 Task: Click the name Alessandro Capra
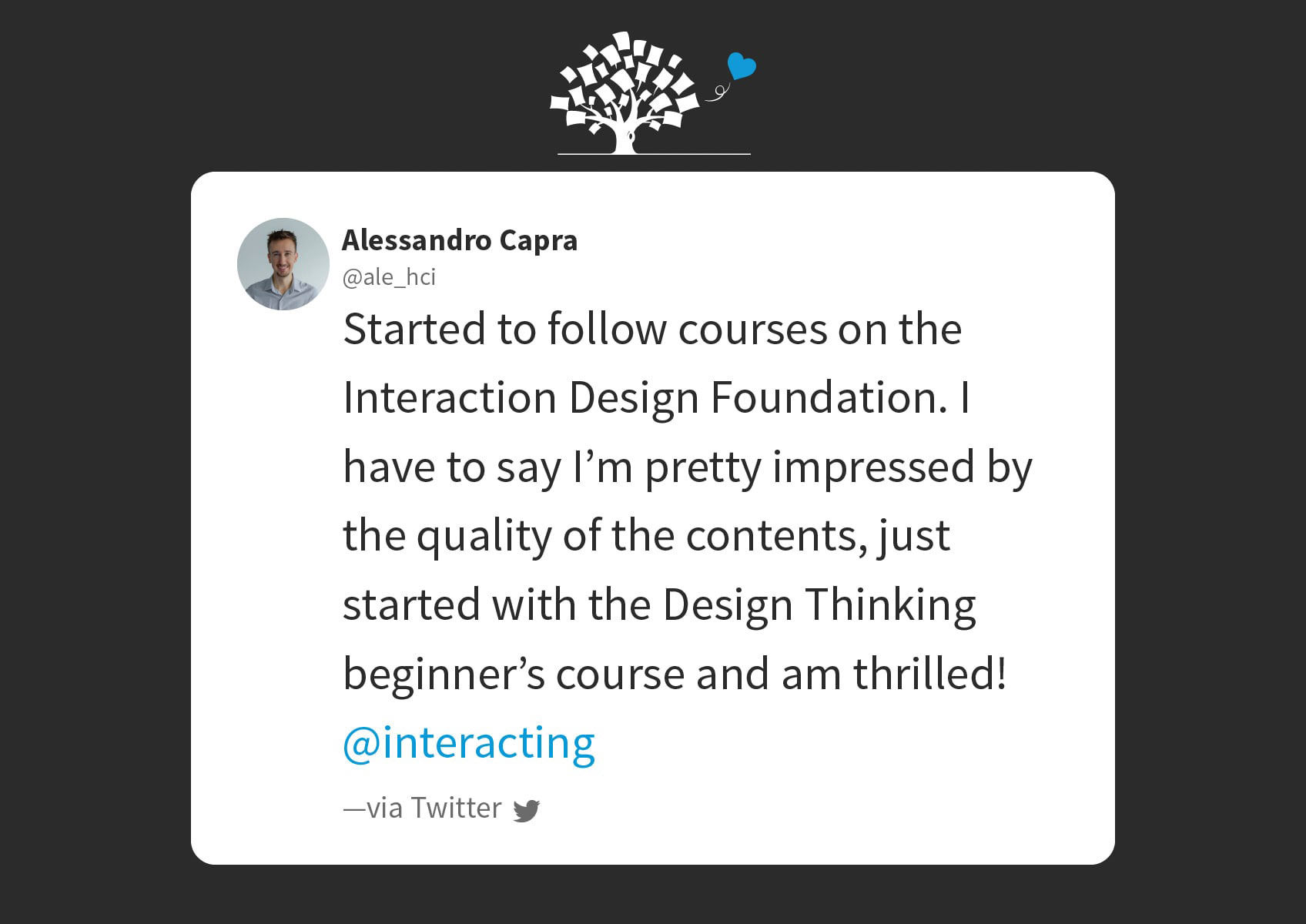click(x=460, y=240)
